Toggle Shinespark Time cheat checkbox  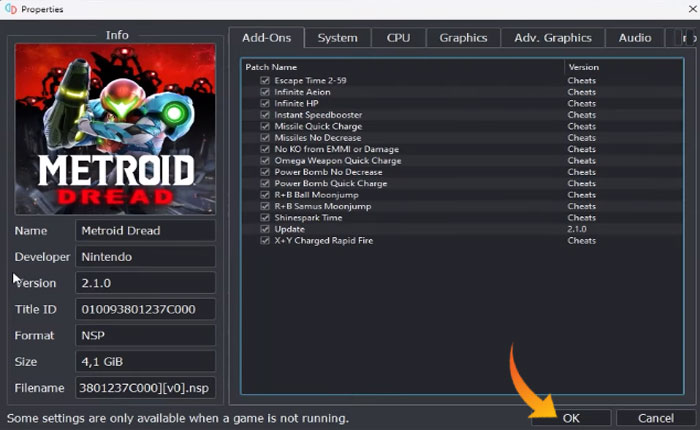[265, 218]
